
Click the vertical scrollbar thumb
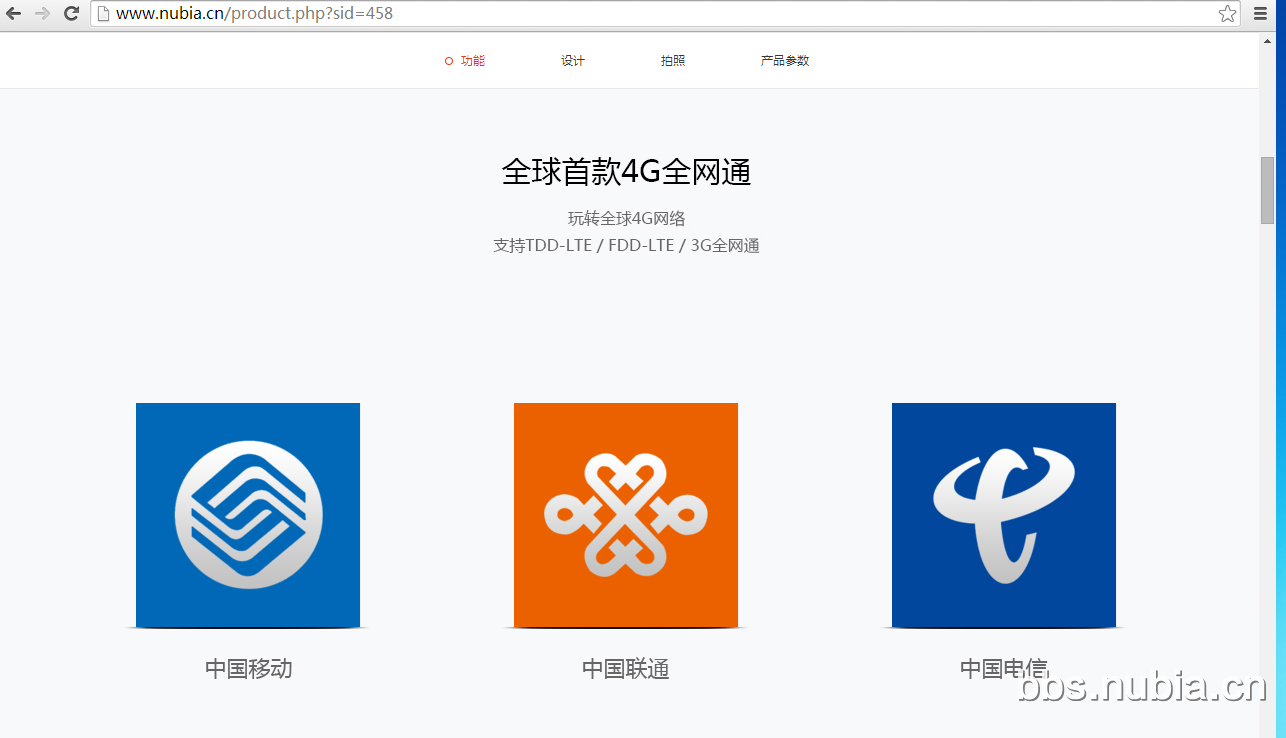pos(1267,190)
